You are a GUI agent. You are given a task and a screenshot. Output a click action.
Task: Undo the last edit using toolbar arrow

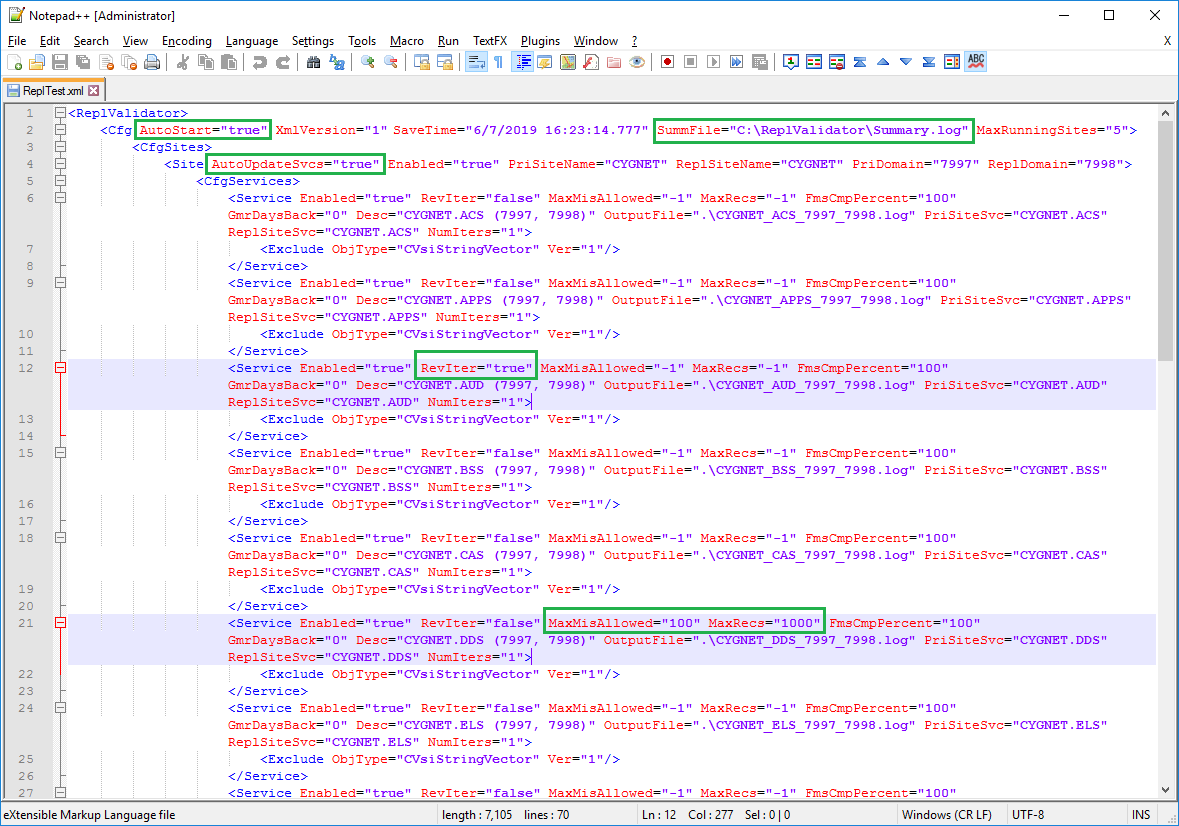[259, 62]
